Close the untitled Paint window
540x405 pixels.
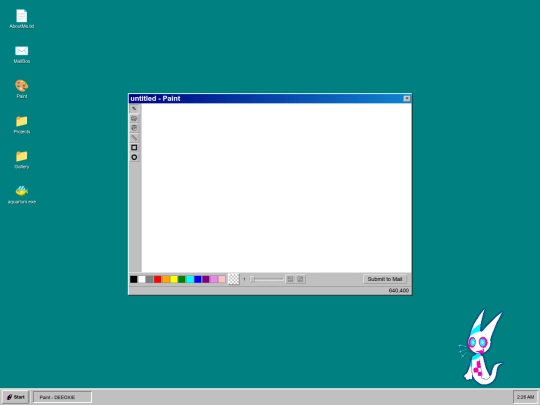pyautogui.click(x=407, y=98)
